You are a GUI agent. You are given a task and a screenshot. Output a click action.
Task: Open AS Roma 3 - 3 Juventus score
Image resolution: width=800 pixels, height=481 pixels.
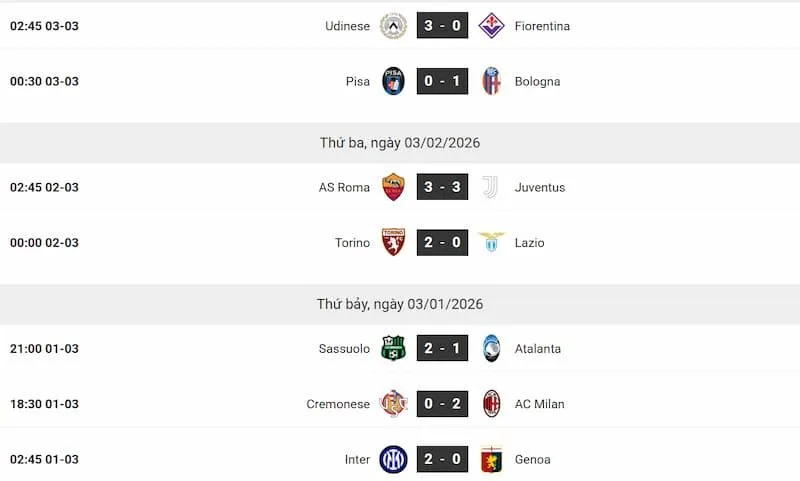442,187
